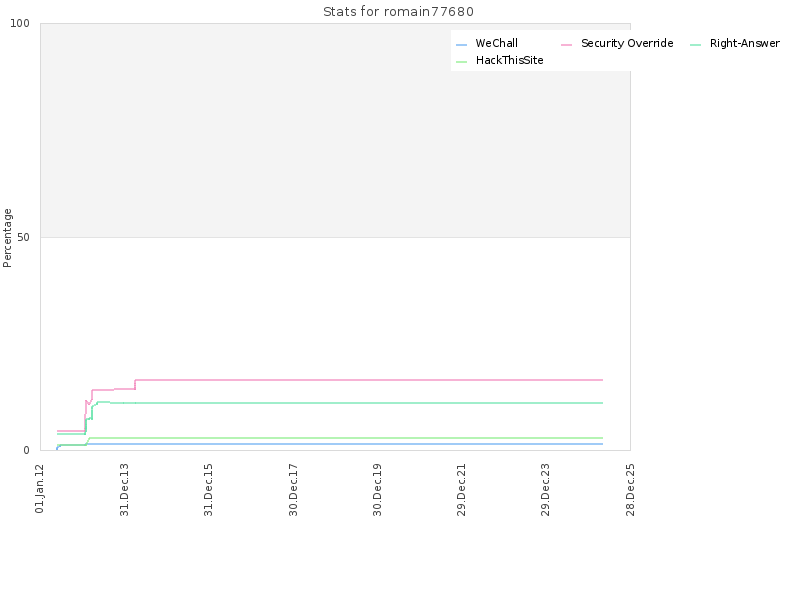This screenshot has height=600, width=800.
Task: Click the 28.Dec.25 x-axis date label
Action: click(x=630, y=490)
